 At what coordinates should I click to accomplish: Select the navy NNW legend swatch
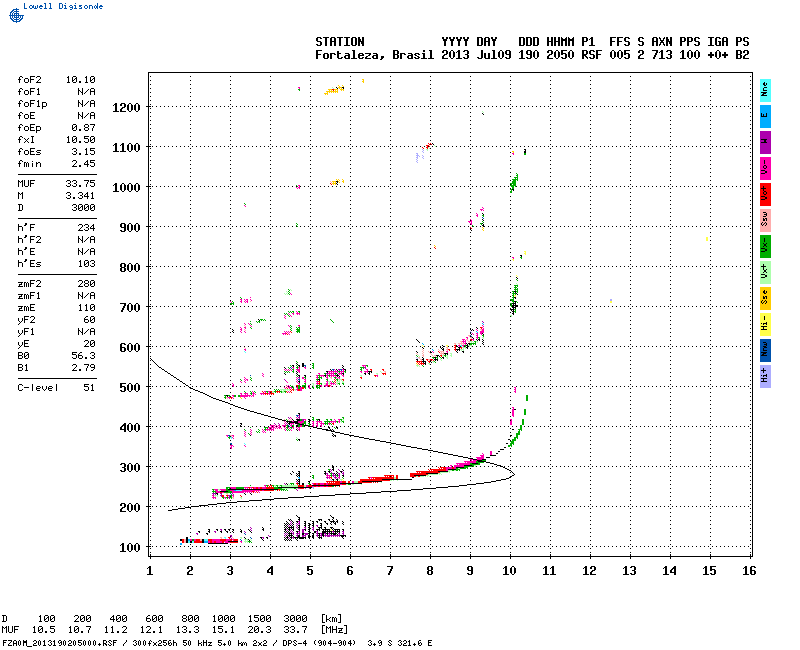coord(765,351)
